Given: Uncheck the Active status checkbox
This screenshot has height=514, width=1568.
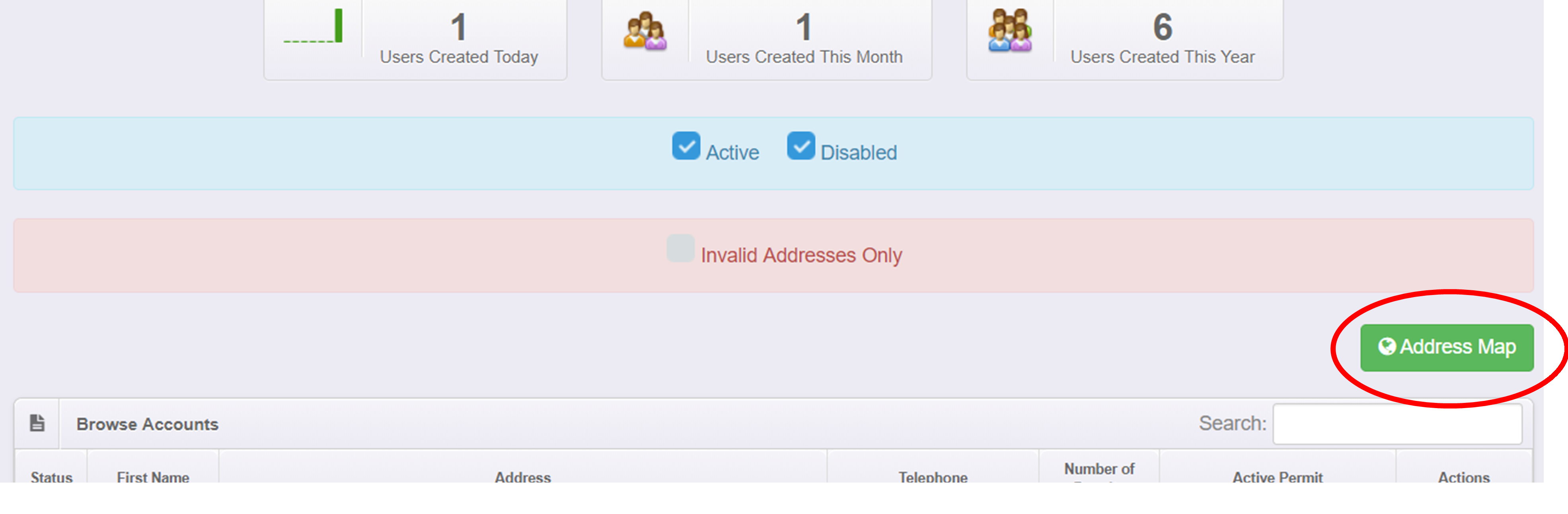Looking at the screenshot, I should (x=686, y=146).
